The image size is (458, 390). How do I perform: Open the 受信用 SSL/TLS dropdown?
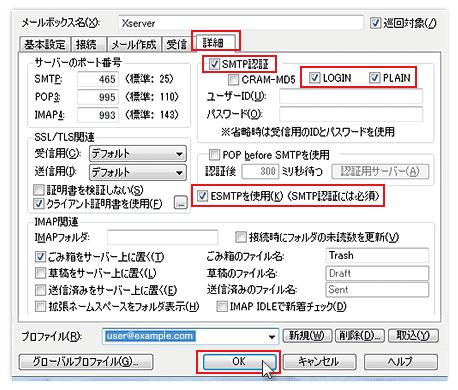138,153
